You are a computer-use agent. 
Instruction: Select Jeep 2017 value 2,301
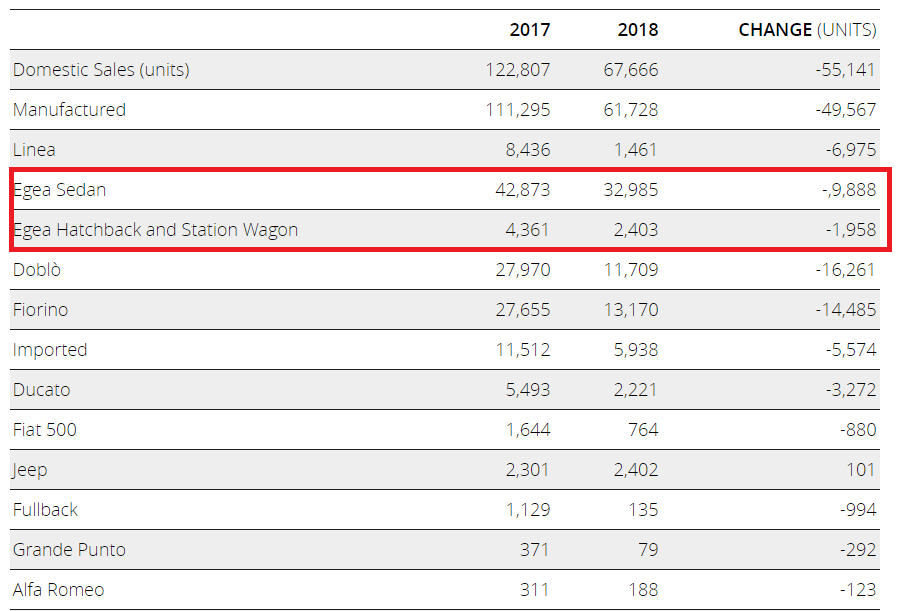click(x=527, y=470)
